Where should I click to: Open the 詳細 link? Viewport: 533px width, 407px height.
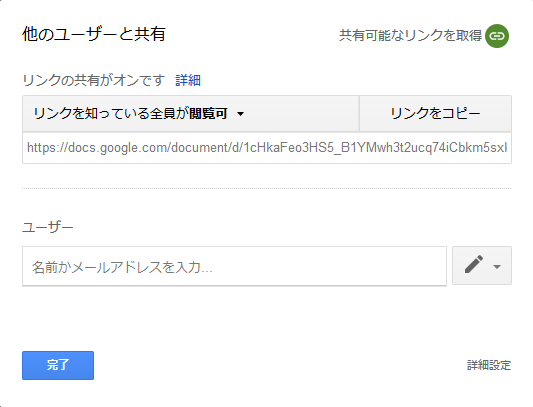(188, 81)
